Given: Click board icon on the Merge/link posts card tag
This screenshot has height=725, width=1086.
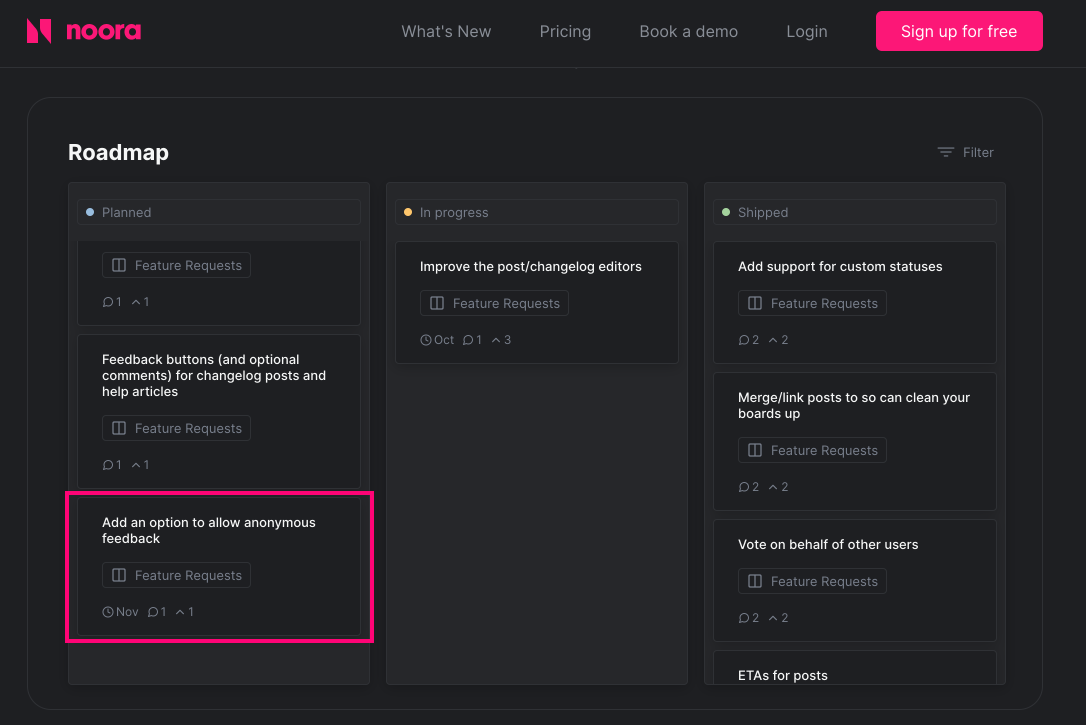Looking at the screenshot, I should pyautogui.click(x=755, y=450).
